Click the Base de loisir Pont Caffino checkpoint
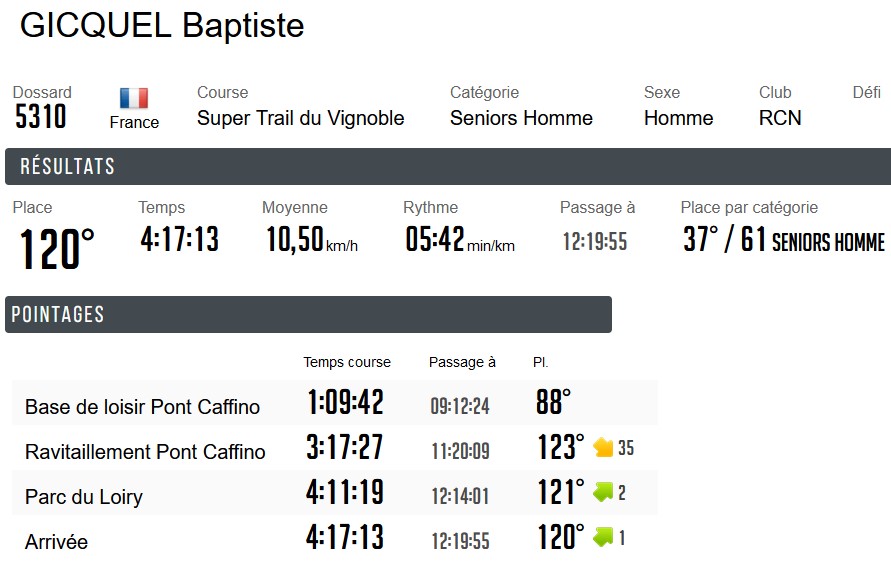This screenshot has height=561, width=891. [x=142, y=407]
